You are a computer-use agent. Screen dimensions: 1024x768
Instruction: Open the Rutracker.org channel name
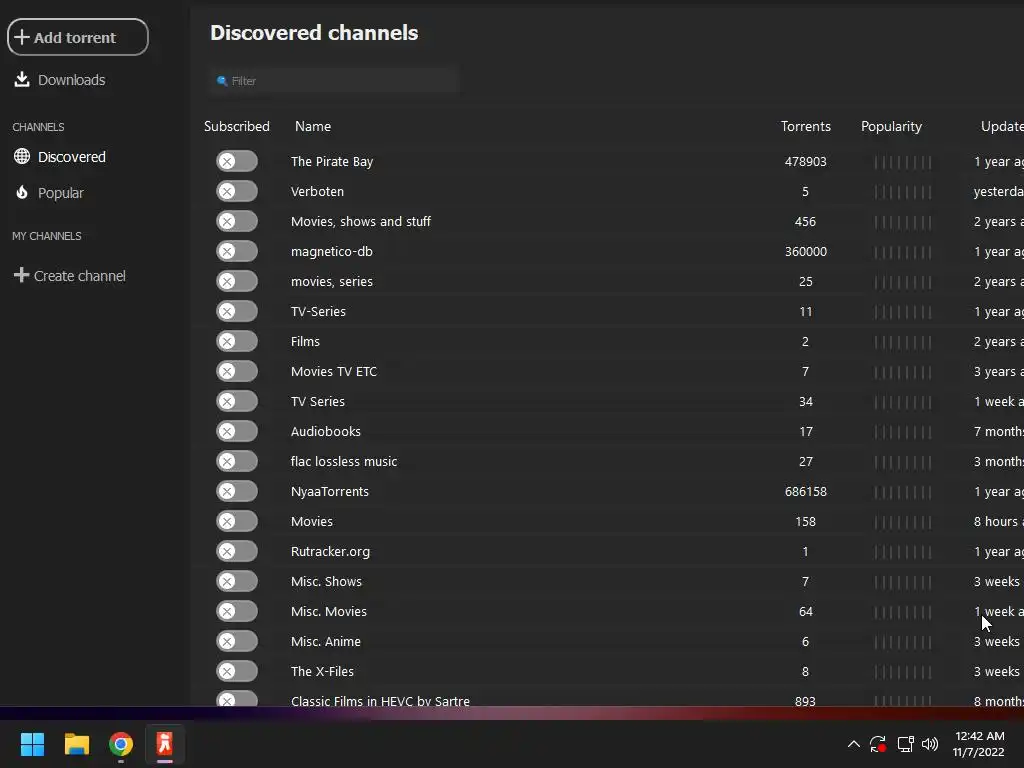[x=330, y=552]
